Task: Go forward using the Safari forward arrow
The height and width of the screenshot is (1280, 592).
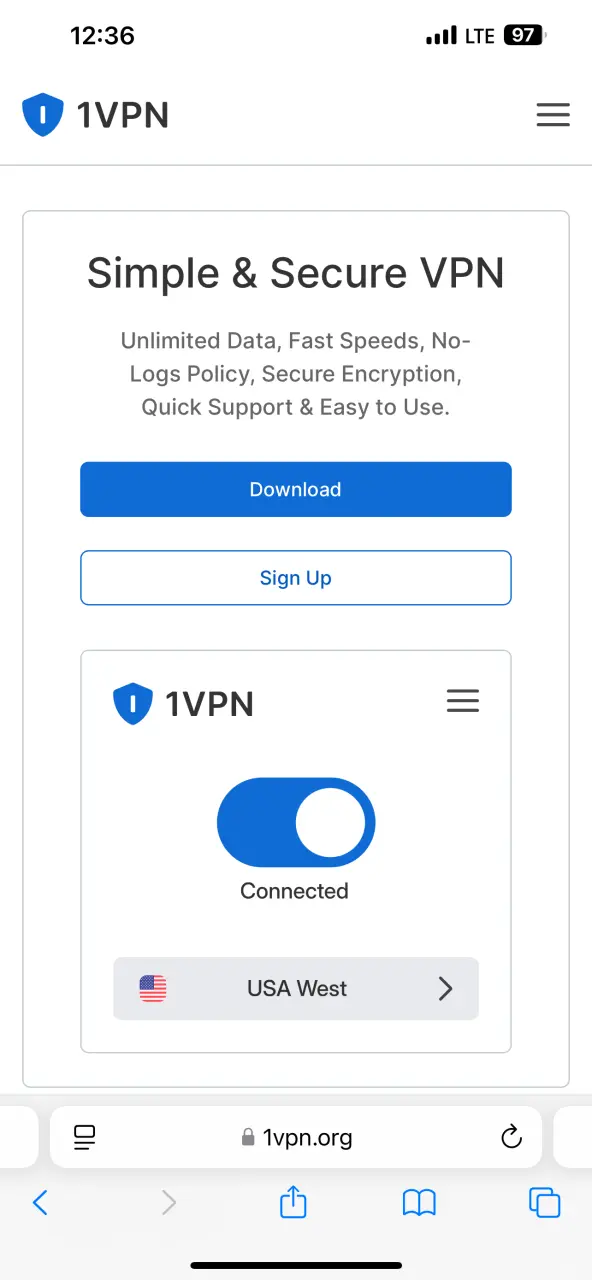Action: click(x=168, y=1202)
